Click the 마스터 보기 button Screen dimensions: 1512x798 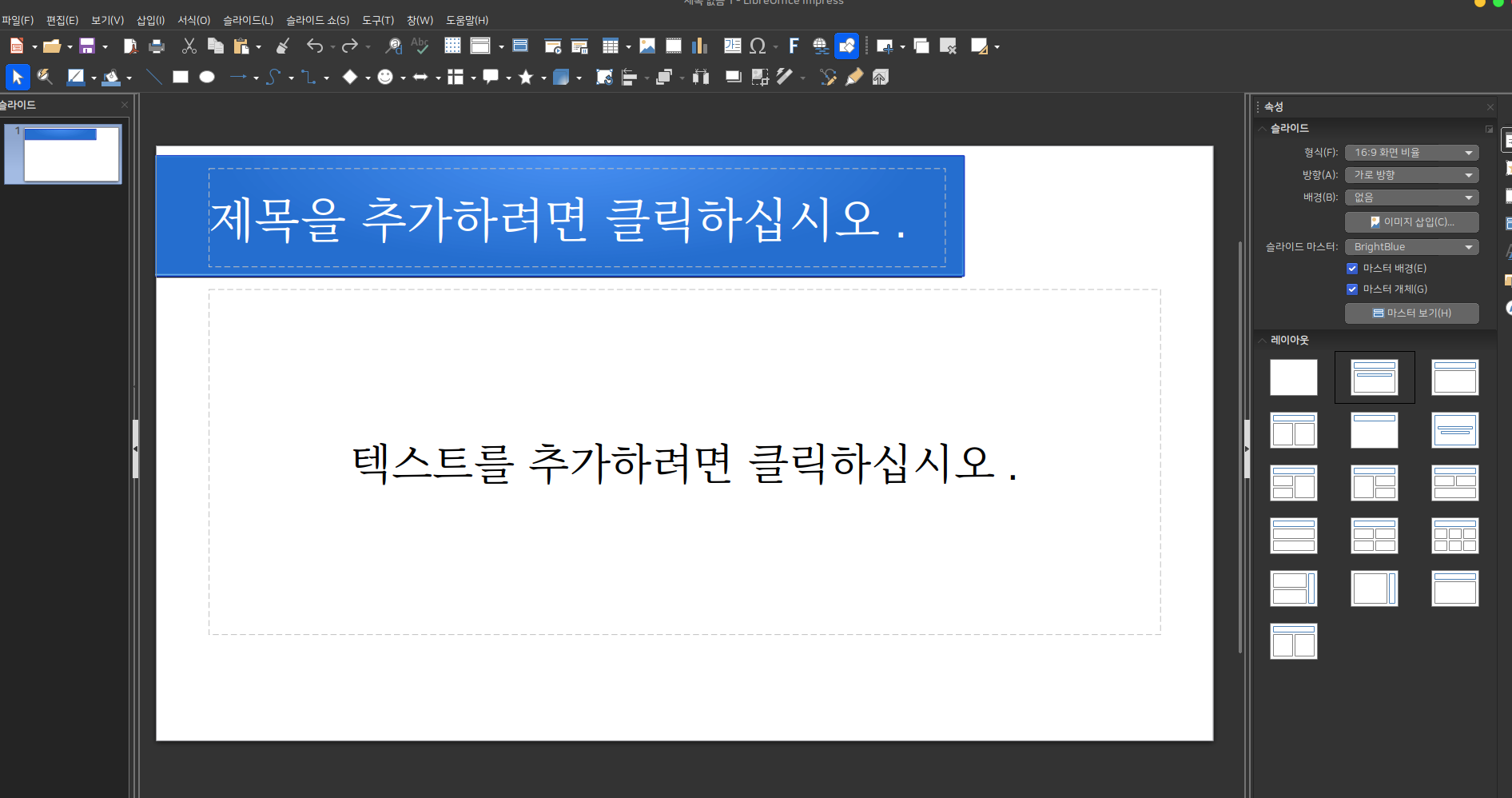pyautogui.click(x=1411, y=313)
